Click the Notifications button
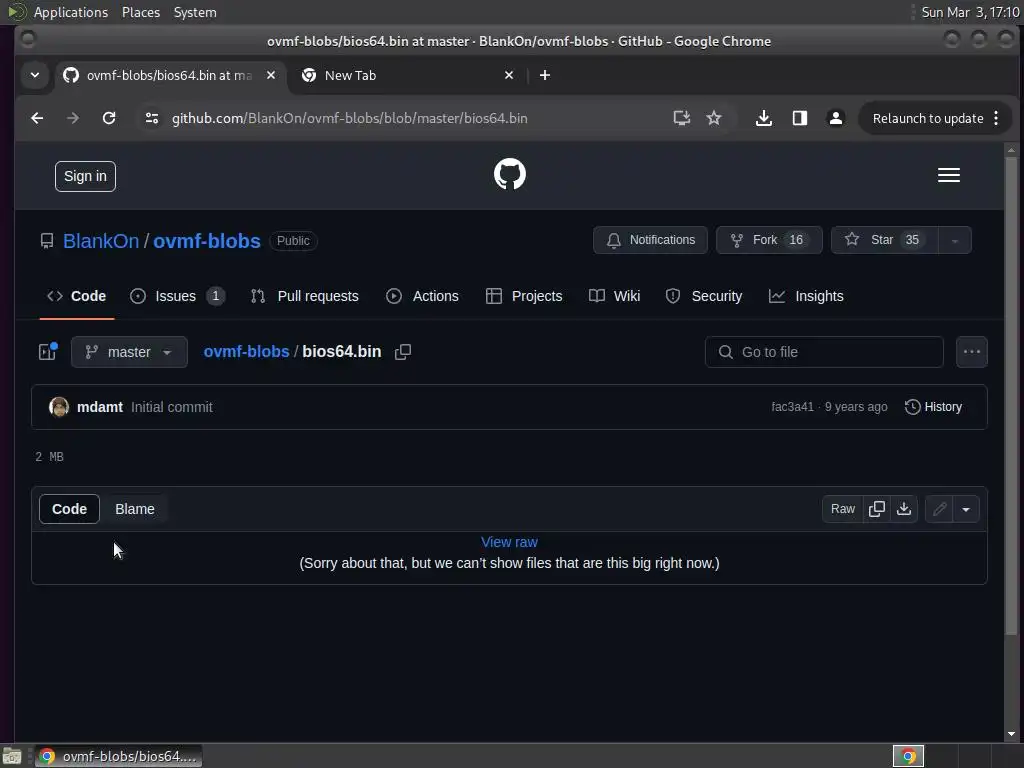Image resolution: width=1024 pixels, height=768 pixels. tap(650, 240)
